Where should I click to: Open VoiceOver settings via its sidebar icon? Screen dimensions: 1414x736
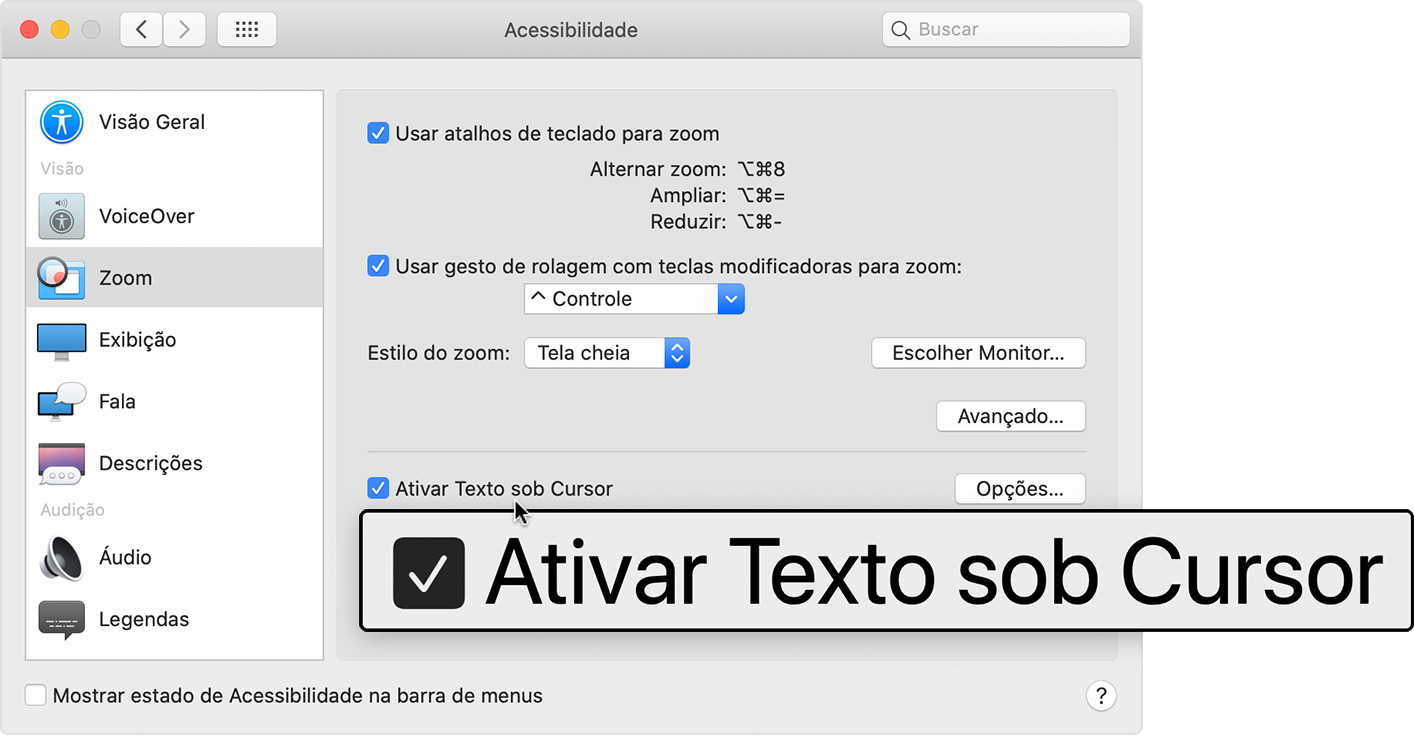[x=60, y=216]
